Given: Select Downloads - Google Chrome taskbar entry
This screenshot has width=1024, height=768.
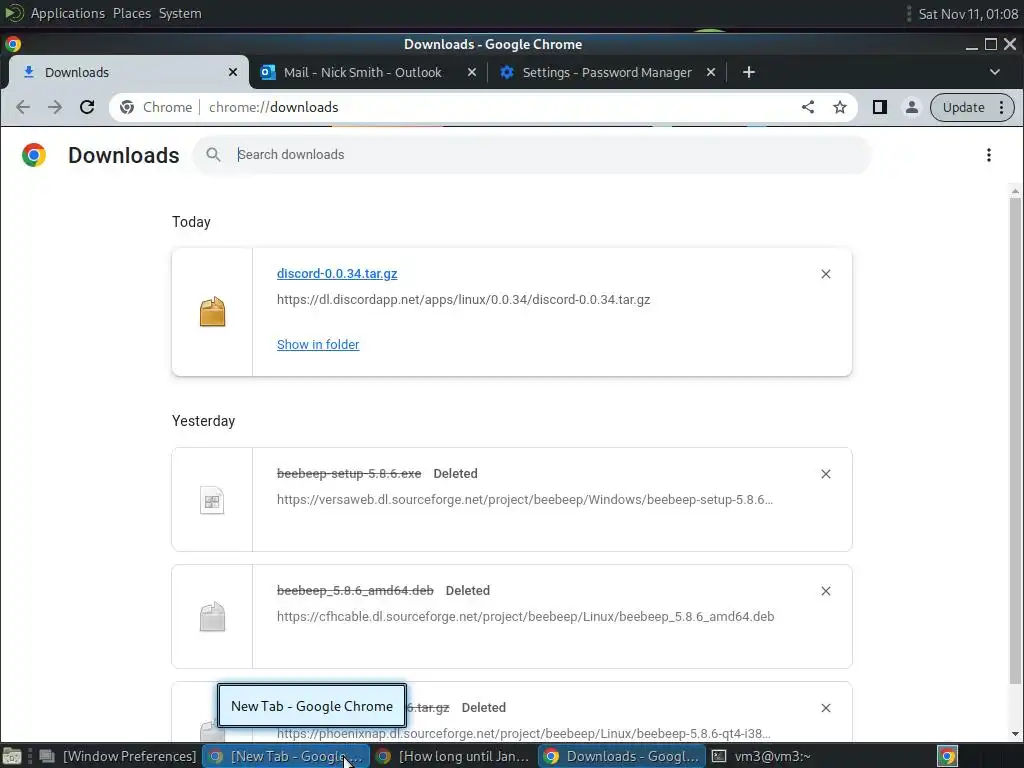Looking at the screenshot, I should [x=622, y=756].
